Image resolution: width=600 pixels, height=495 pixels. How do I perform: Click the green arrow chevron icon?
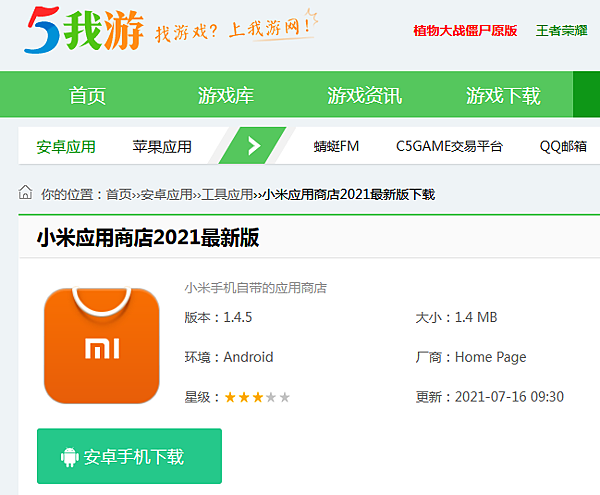coord(253,146)
